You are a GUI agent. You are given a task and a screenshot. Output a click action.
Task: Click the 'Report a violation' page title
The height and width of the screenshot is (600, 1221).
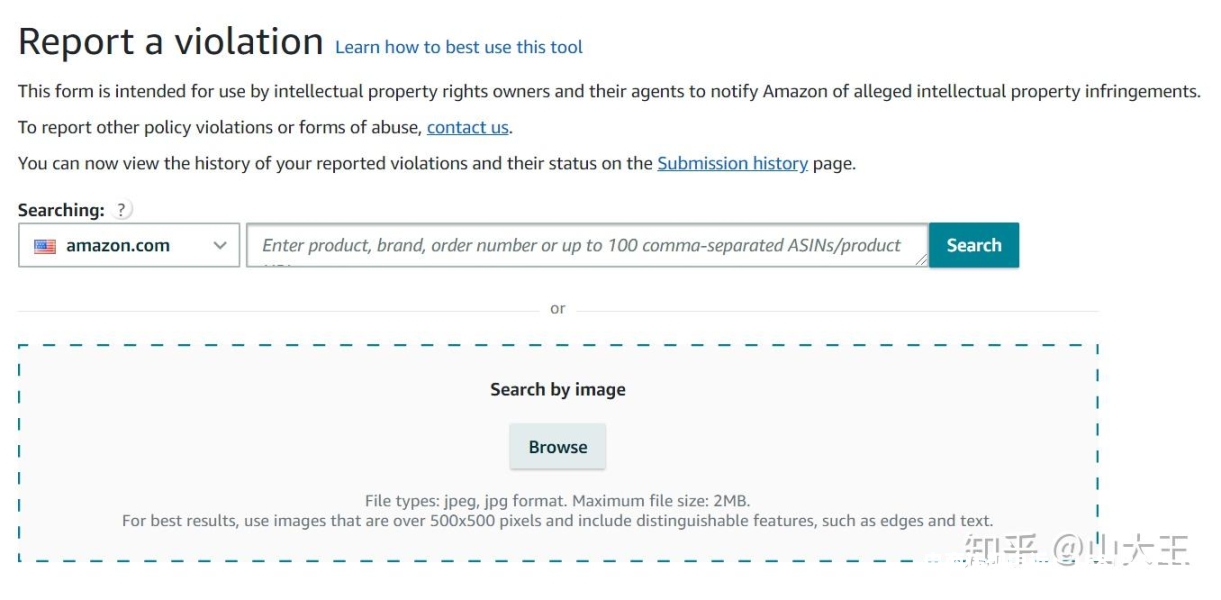click(171, 42)
